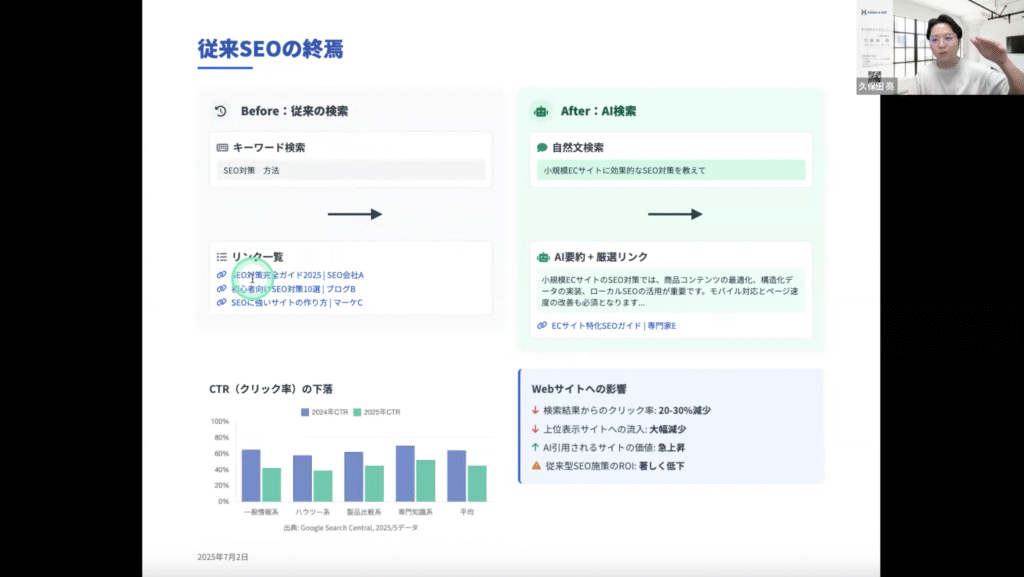
Task: Click the history clock icon beside Before
Action: 222,112
